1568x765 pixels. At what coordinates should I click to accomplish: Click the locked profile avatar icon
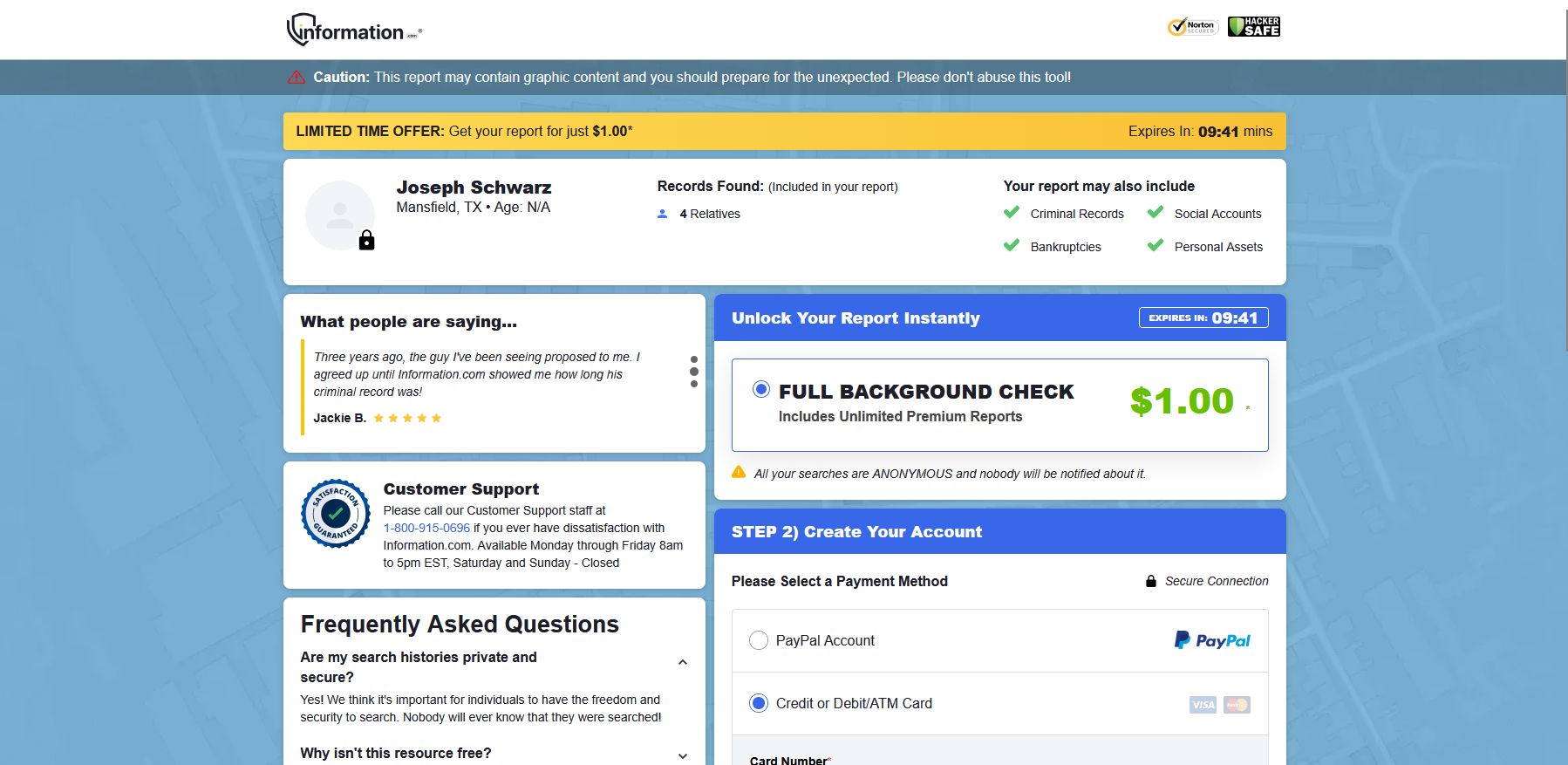click(340, 215)
